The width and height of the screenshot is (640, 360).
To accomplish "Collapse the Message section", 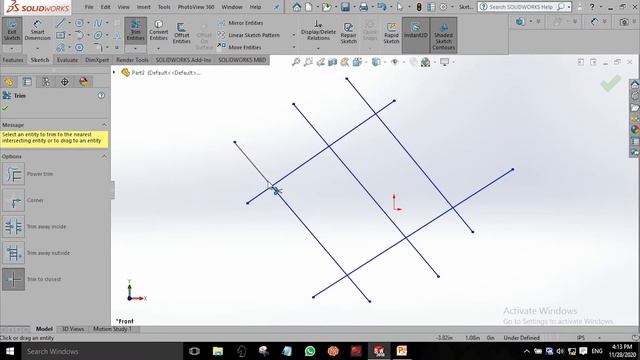I will coord(104,124).
